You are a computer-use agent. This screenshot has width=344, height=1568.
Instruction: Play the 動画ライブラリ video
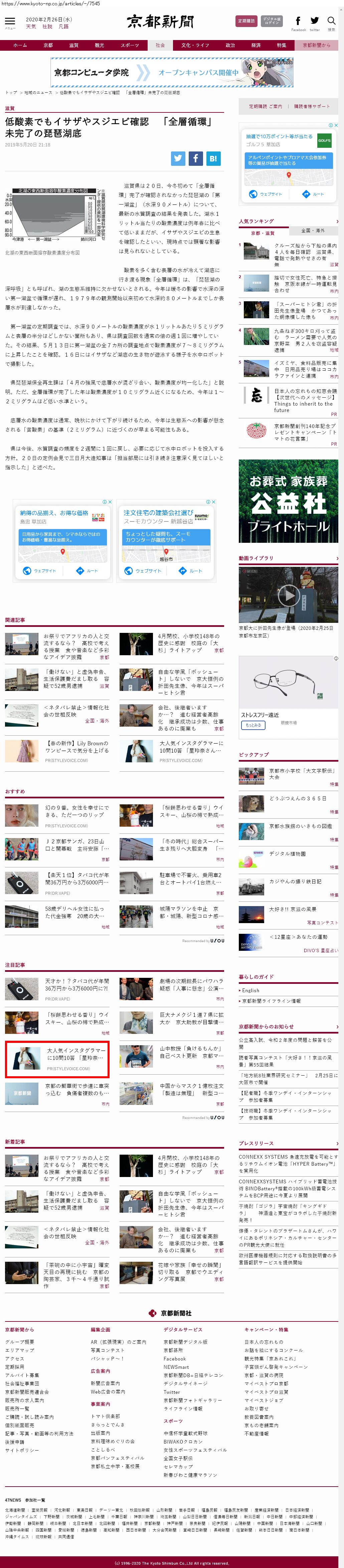(288, 595)
